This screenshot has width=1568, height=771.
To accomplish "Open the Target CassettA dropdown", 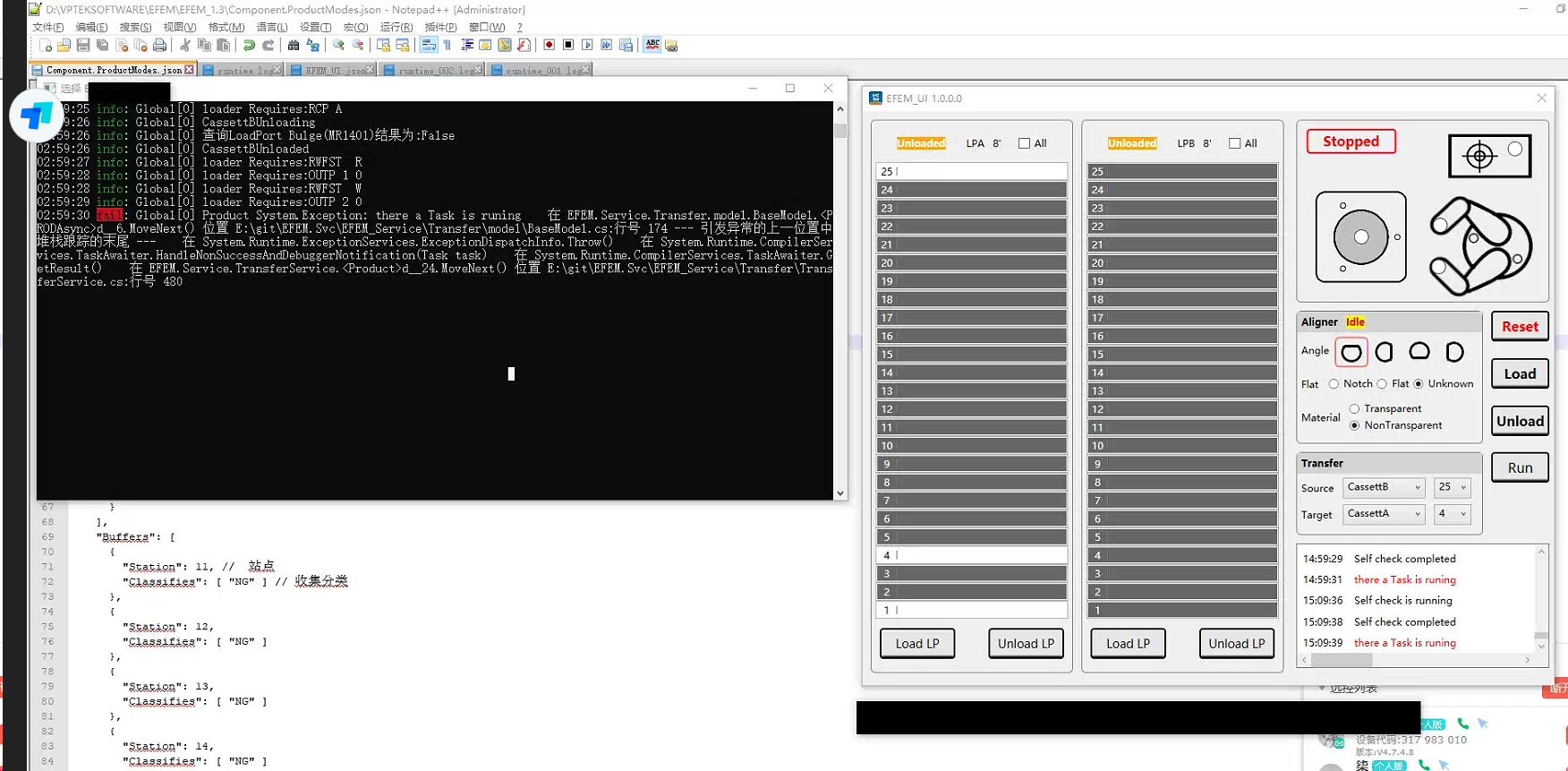I will tap(1384, 514).
